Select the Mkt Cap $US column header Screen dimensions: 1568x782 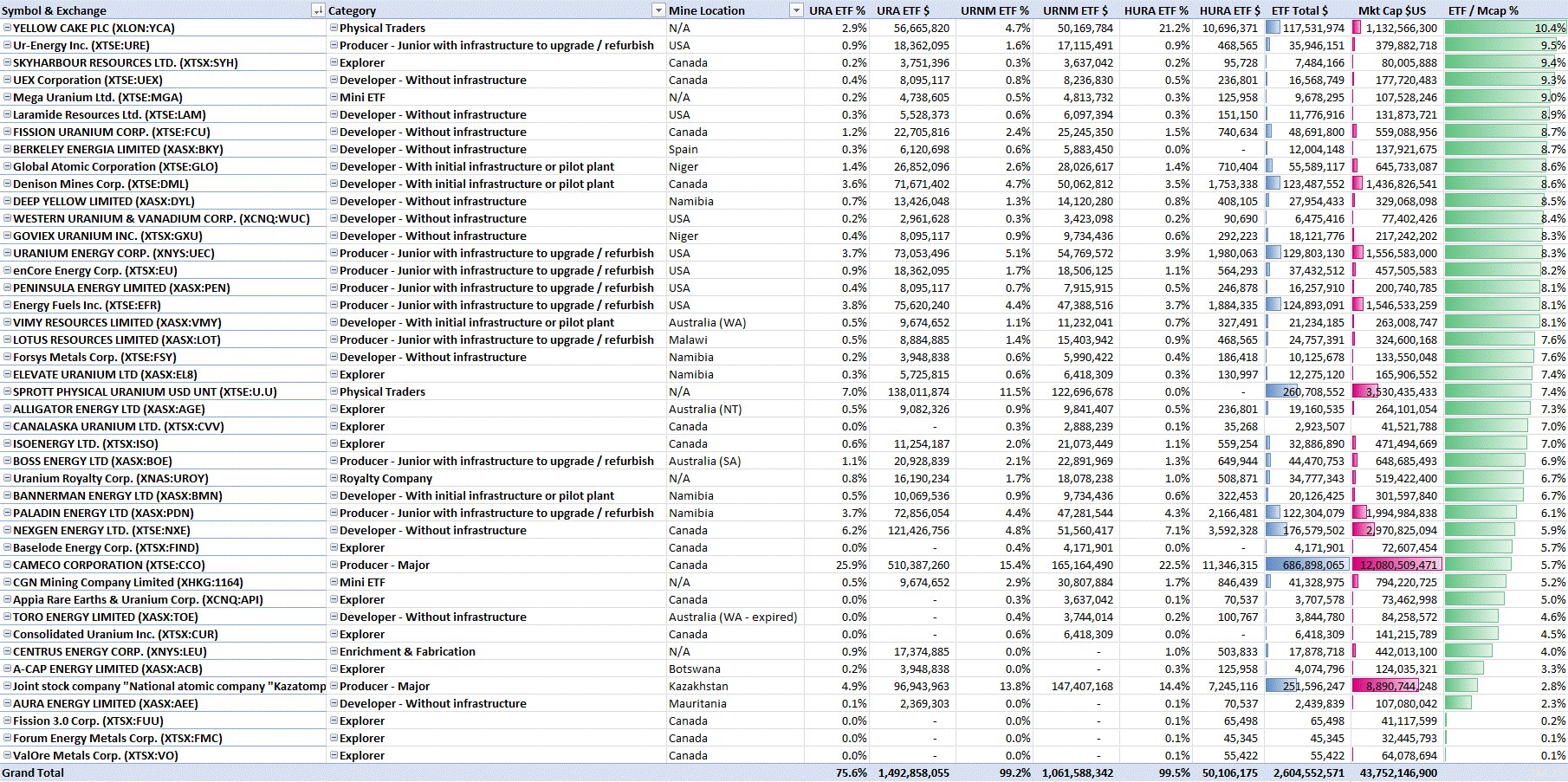point(1392,10)
